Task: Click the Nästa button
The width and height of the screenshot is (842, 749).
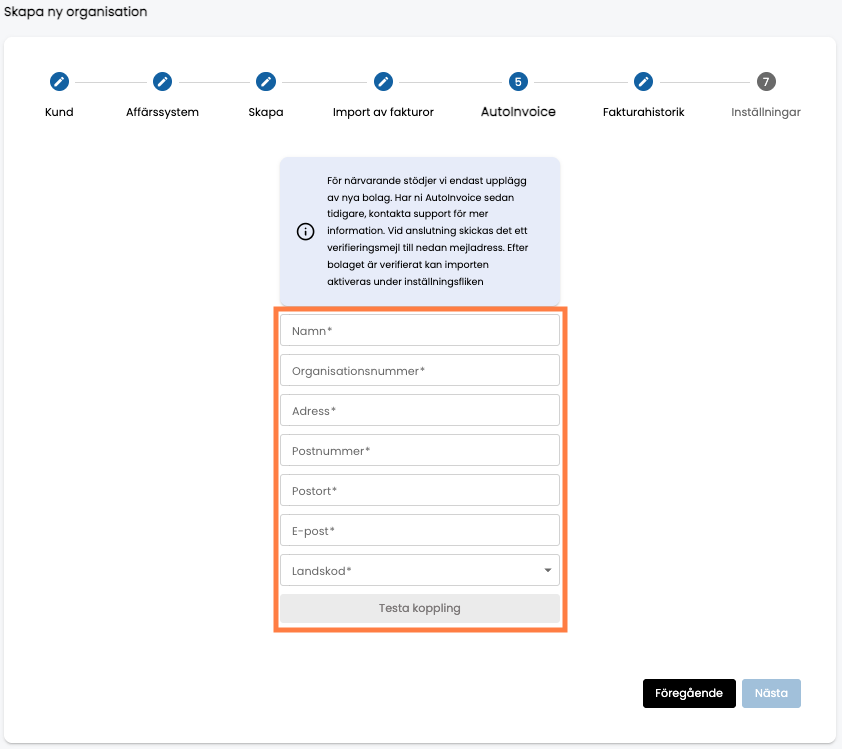Action: pos(771,693)
